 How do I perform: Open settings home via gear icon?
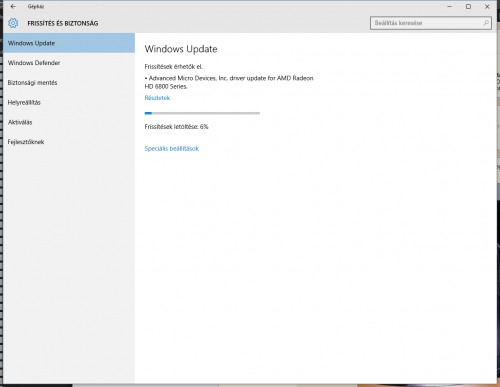pyautogui.click(x=13, y=23)
